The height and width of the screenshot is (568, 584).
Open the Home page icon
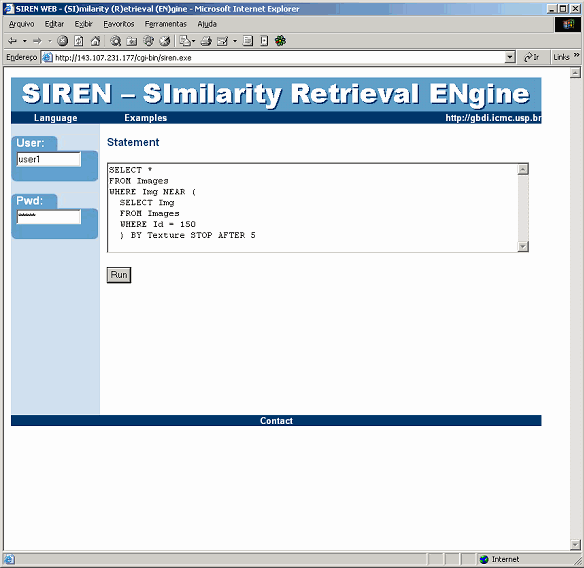coord(95,41)
